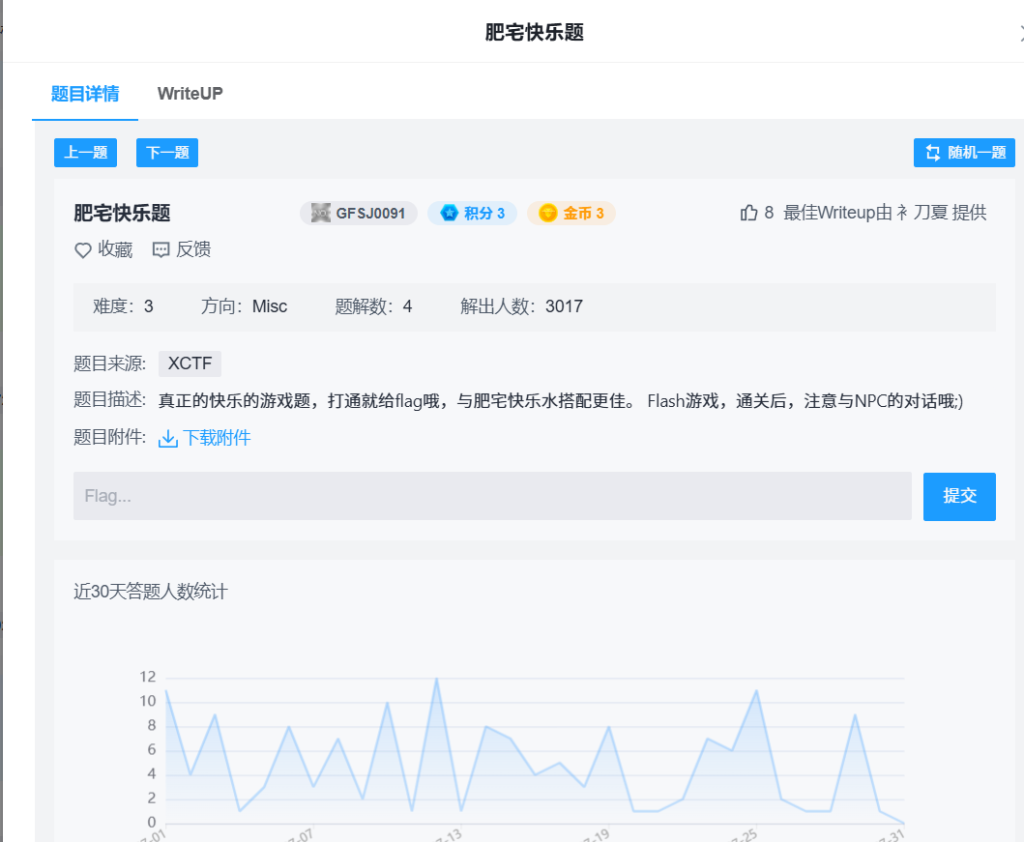
Task: Open the 下载附件 download link
Action: coord(216,438)
